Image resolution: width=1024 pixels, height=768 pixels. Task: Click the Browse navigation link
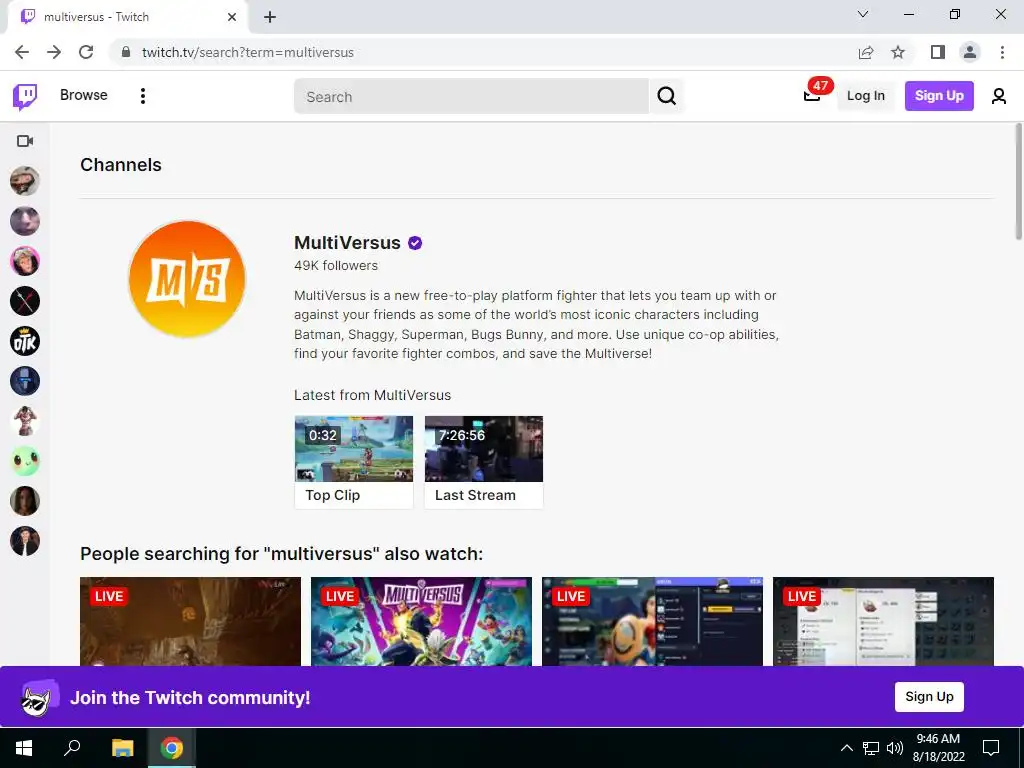[x=84, y=95]
